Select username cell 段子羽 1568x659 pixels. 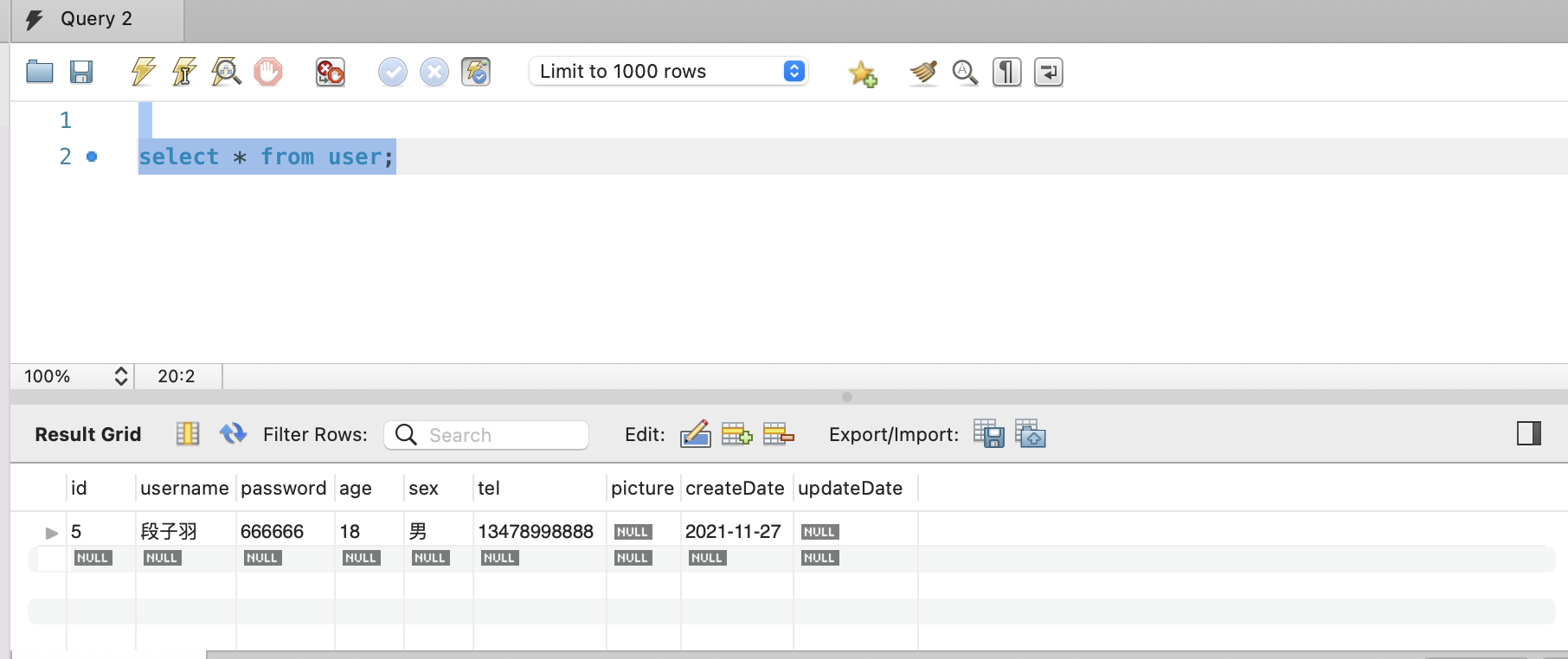click(x=185, y=531)
